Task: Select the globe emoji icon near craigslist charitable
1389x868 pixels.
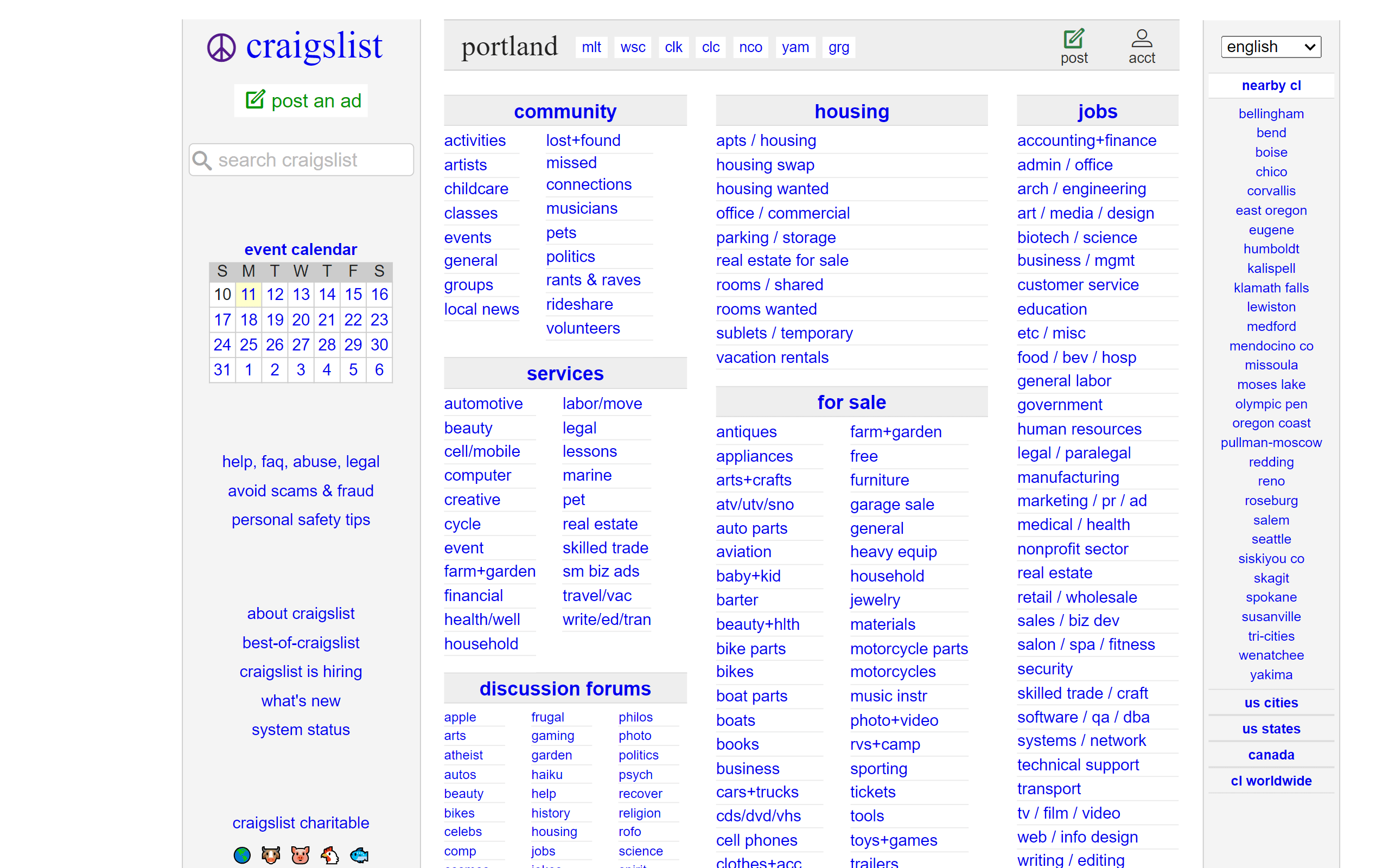Action: pos(241,855)
